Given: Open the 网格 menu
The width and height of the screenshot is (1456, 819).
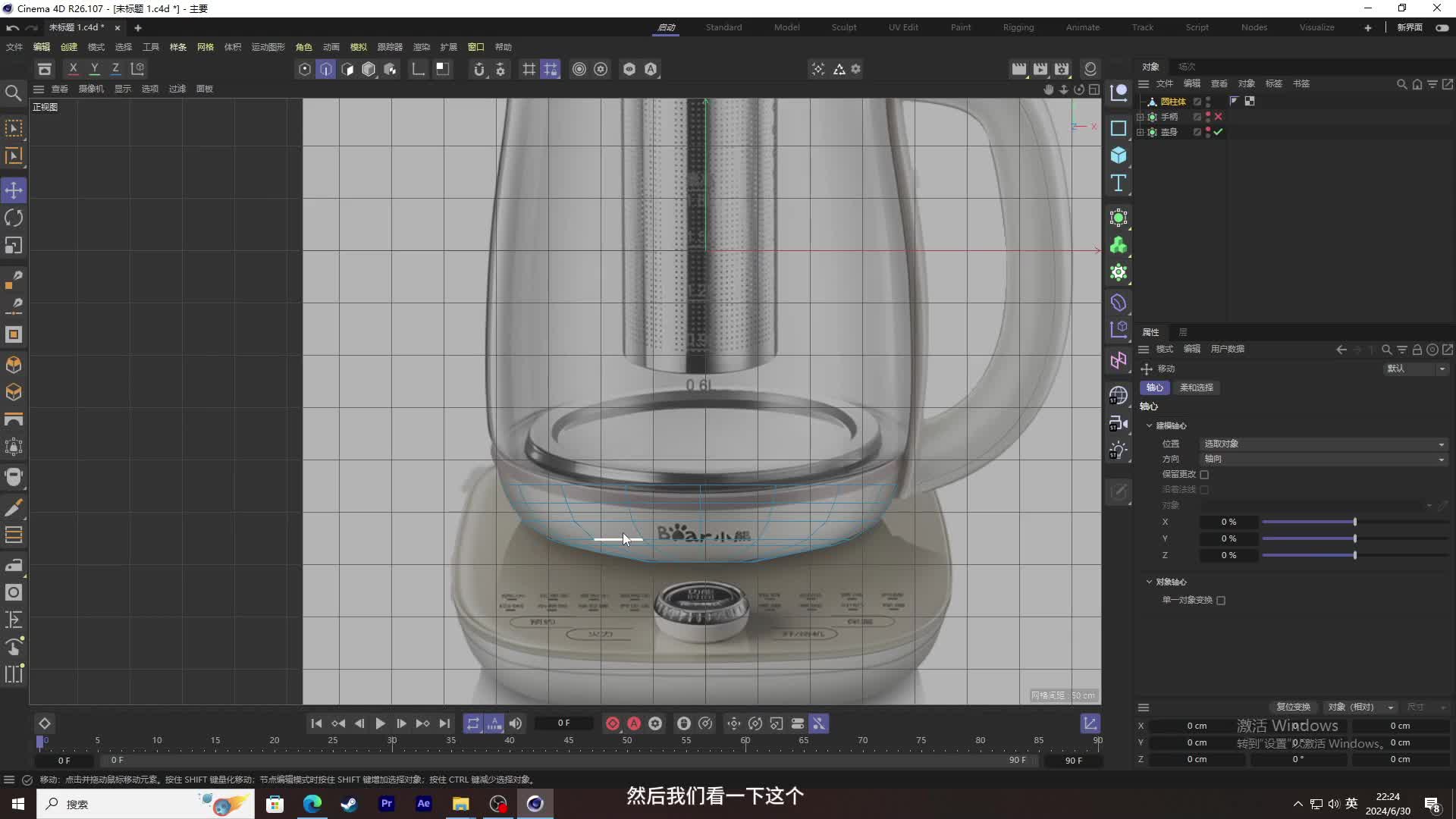Looking at the screenshot, I should 205,47.
